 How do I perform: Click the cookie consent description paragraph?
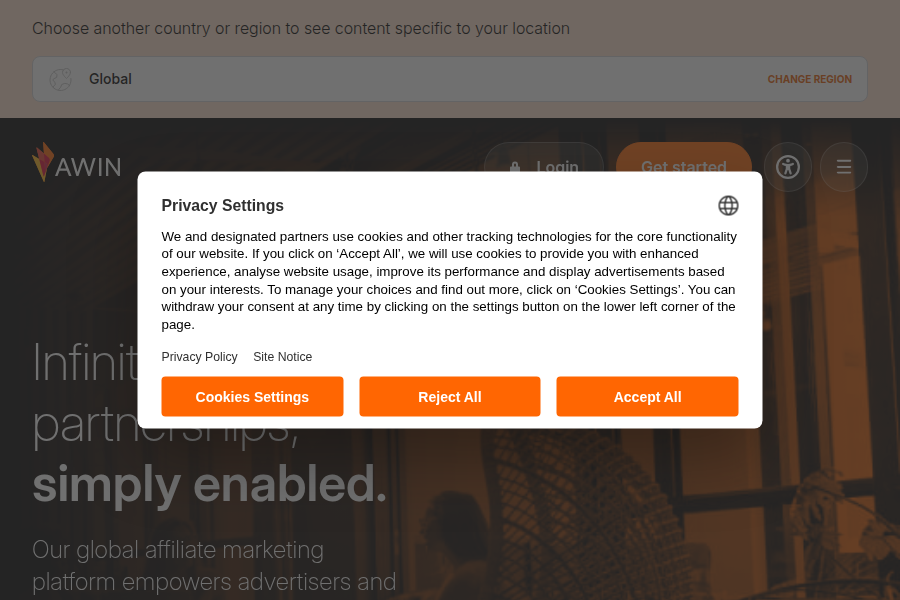point(449,281)
